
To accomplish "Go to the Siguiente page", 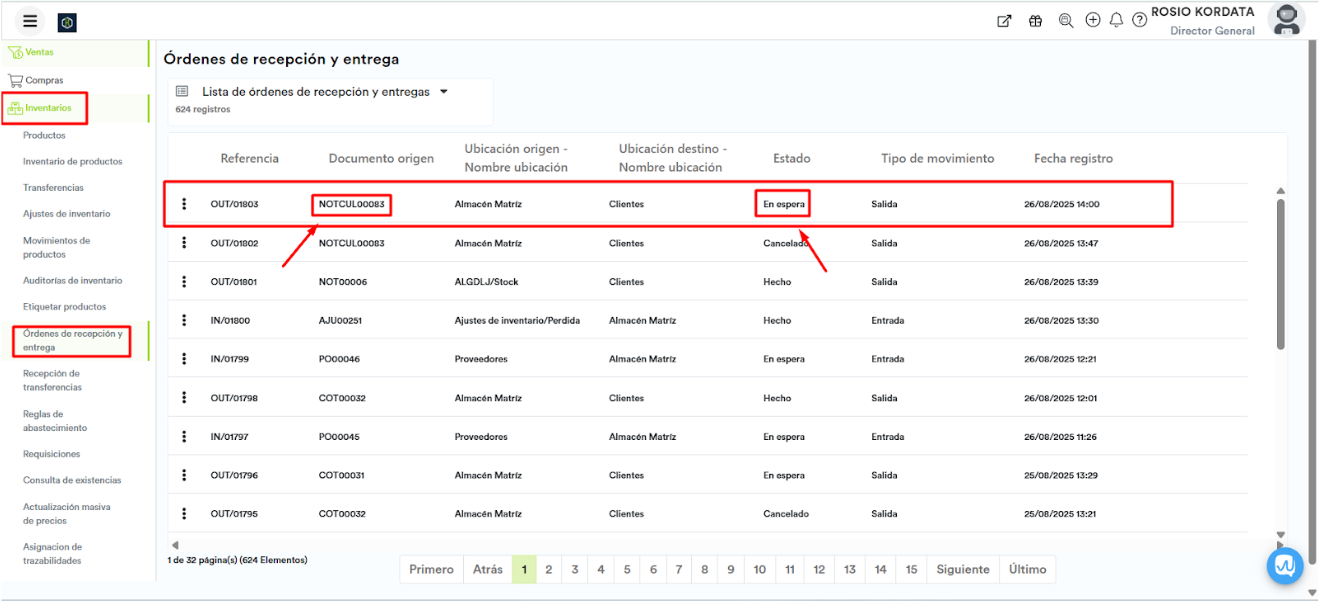I will click(962, 570).
